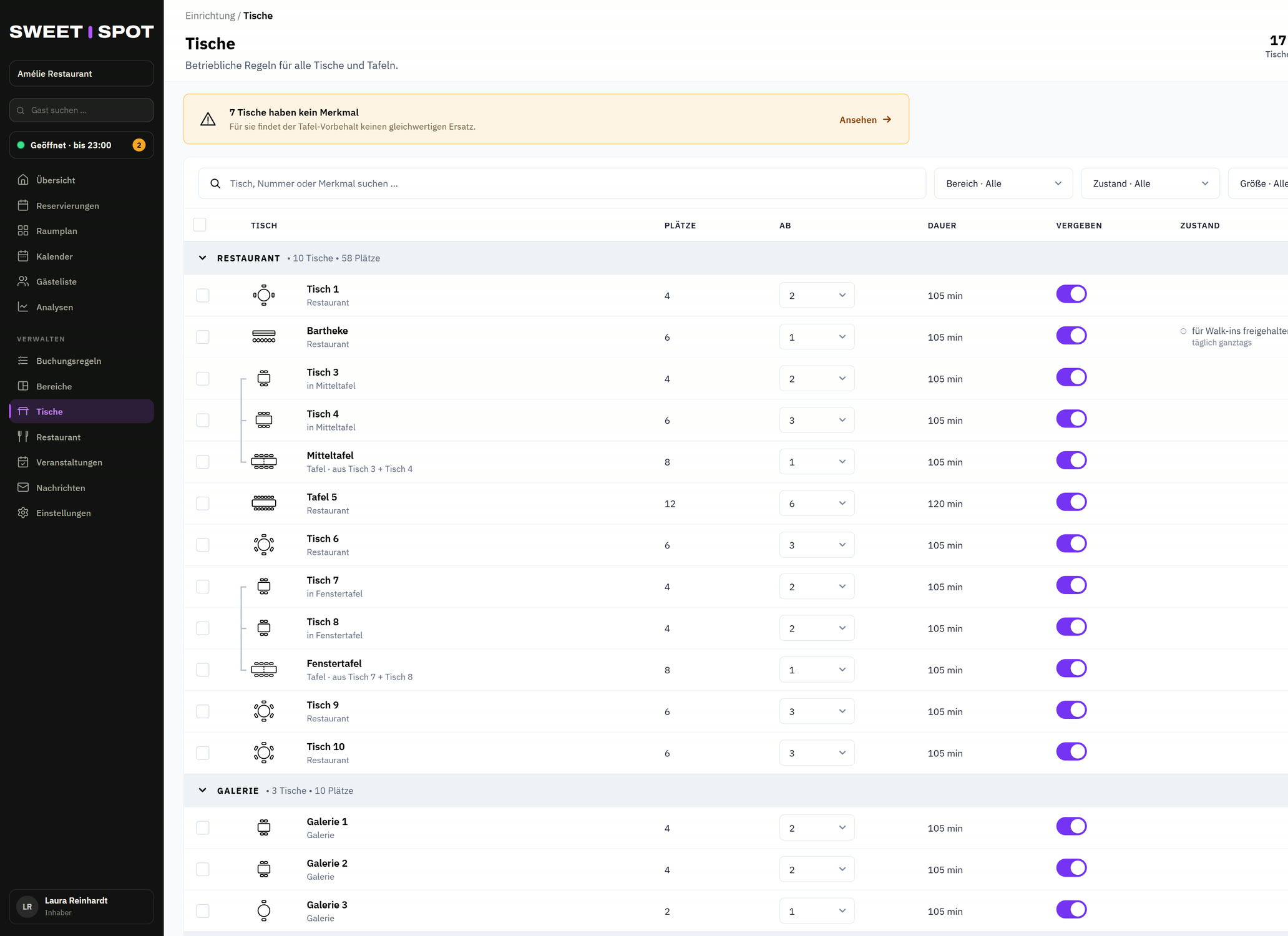Collapse the Restaurant group chevron
This screenshot has width=1288, height=936.
[x=202, y=258]
